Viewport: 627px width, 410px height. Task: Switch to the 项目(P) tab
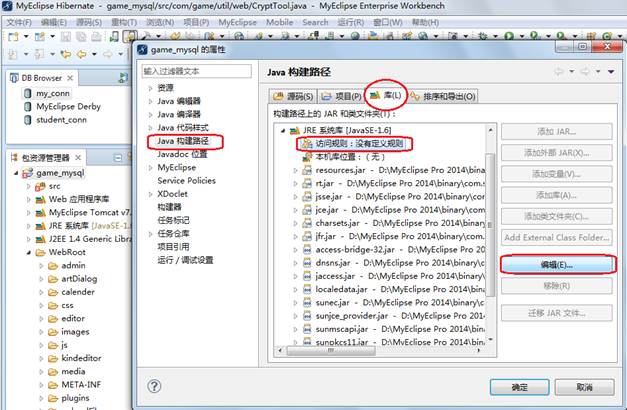tap(341, 96)
